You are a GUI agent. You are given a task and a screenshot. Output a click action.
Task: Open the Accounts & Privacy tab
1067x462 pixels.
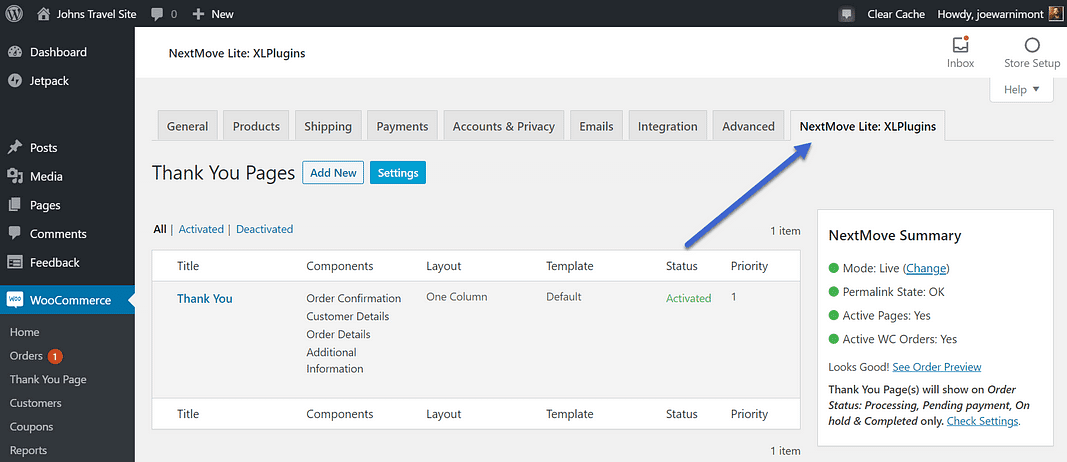tap(504, 126)
